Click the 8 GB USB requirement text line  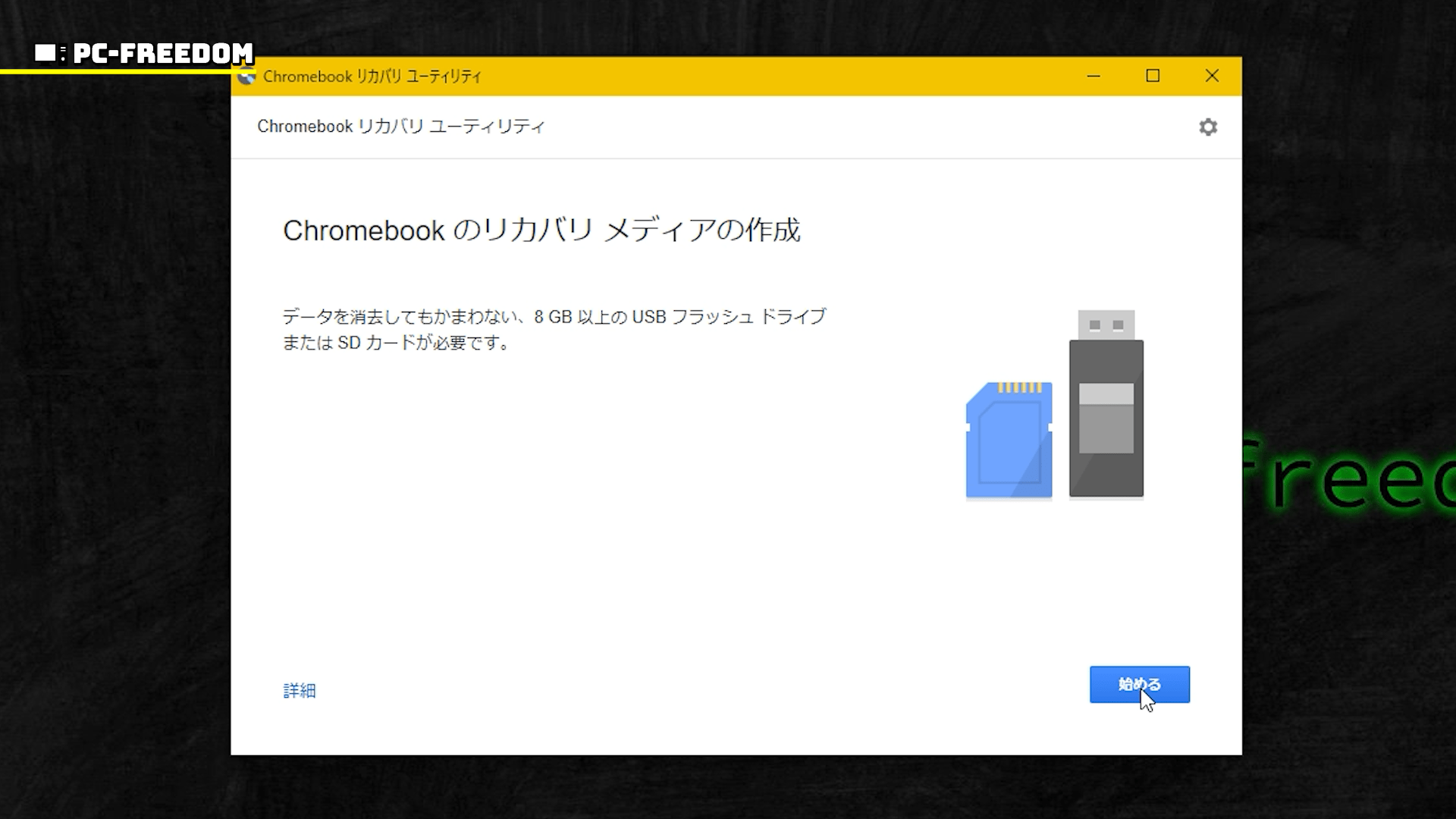click(554, 316)
